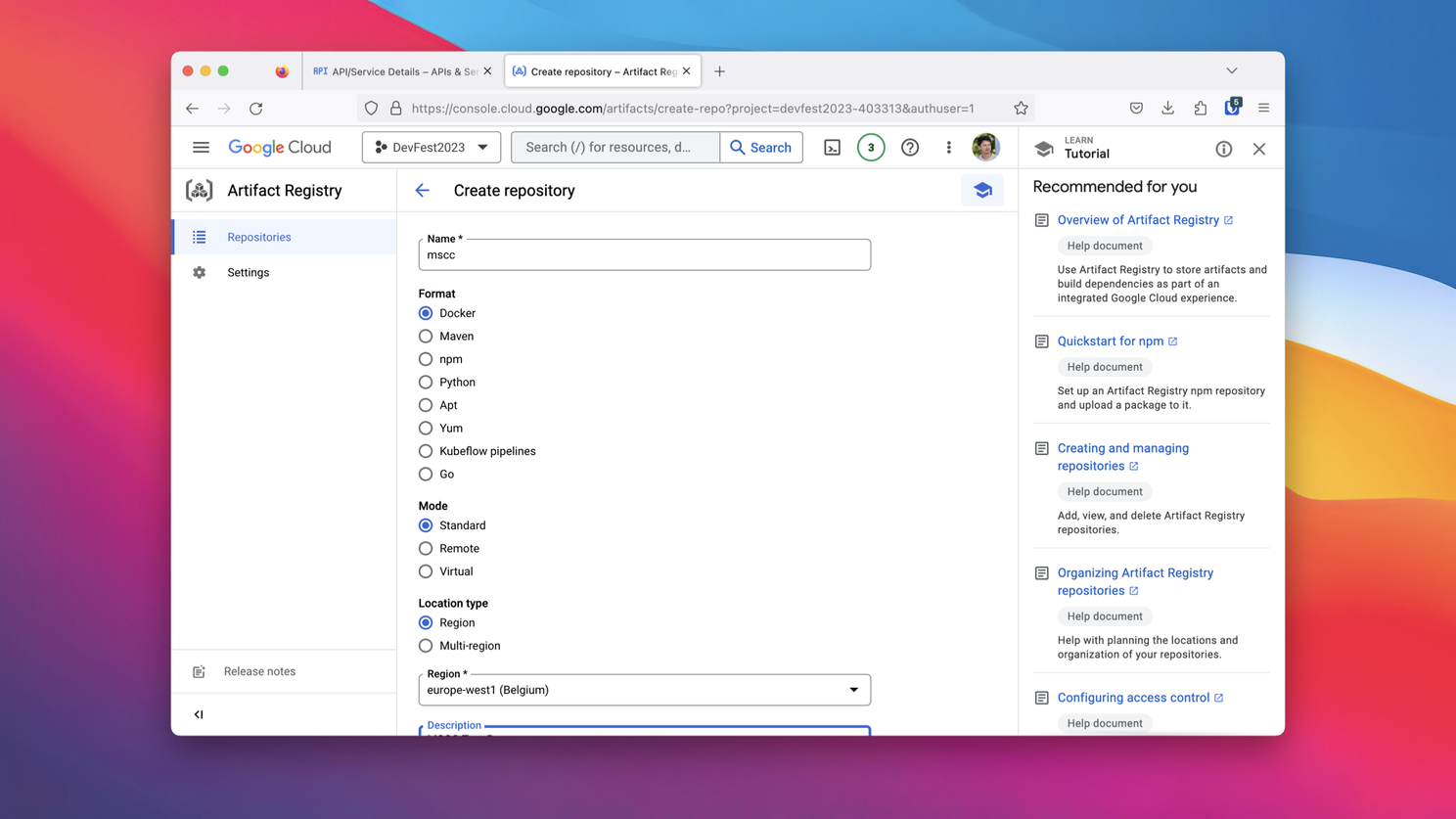Image resolution: width=1456 pixels, height=819 pixels.
Task: Activate Cloud Shell terminal icon
Action: [832, 148]
